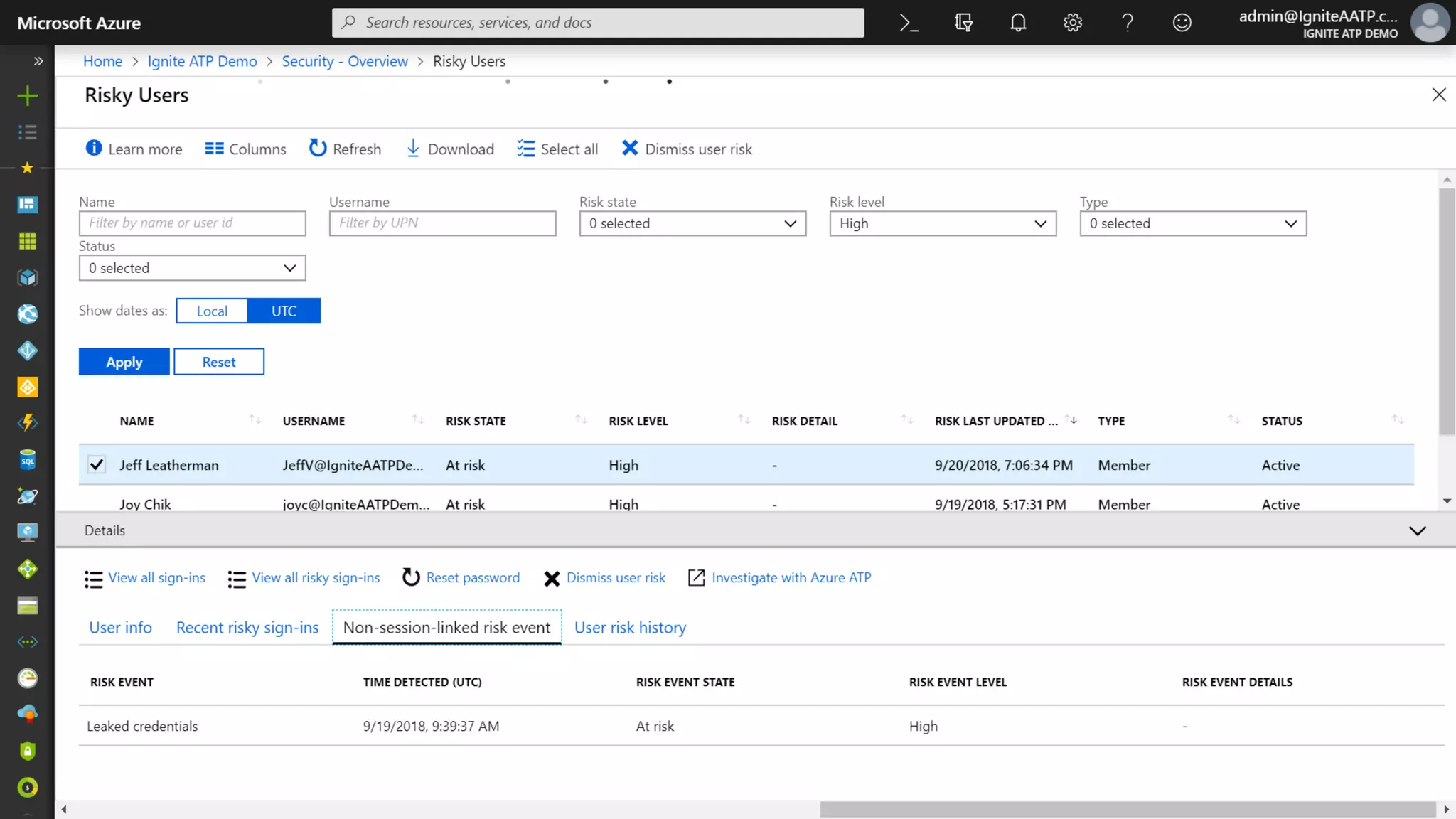
Task: Click the Refresh toolbar button
Action: (345, 149)
